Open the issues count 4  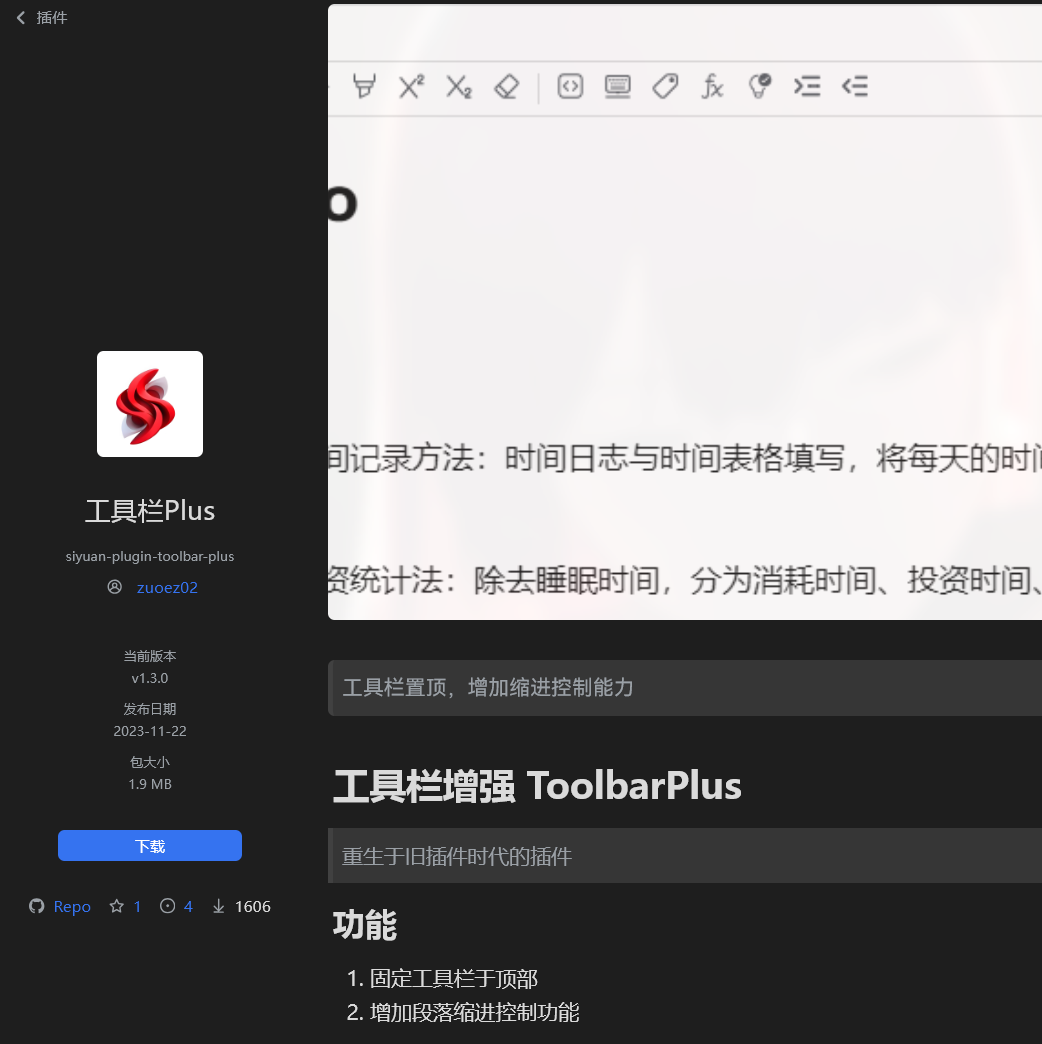click(x=188, y=906)
